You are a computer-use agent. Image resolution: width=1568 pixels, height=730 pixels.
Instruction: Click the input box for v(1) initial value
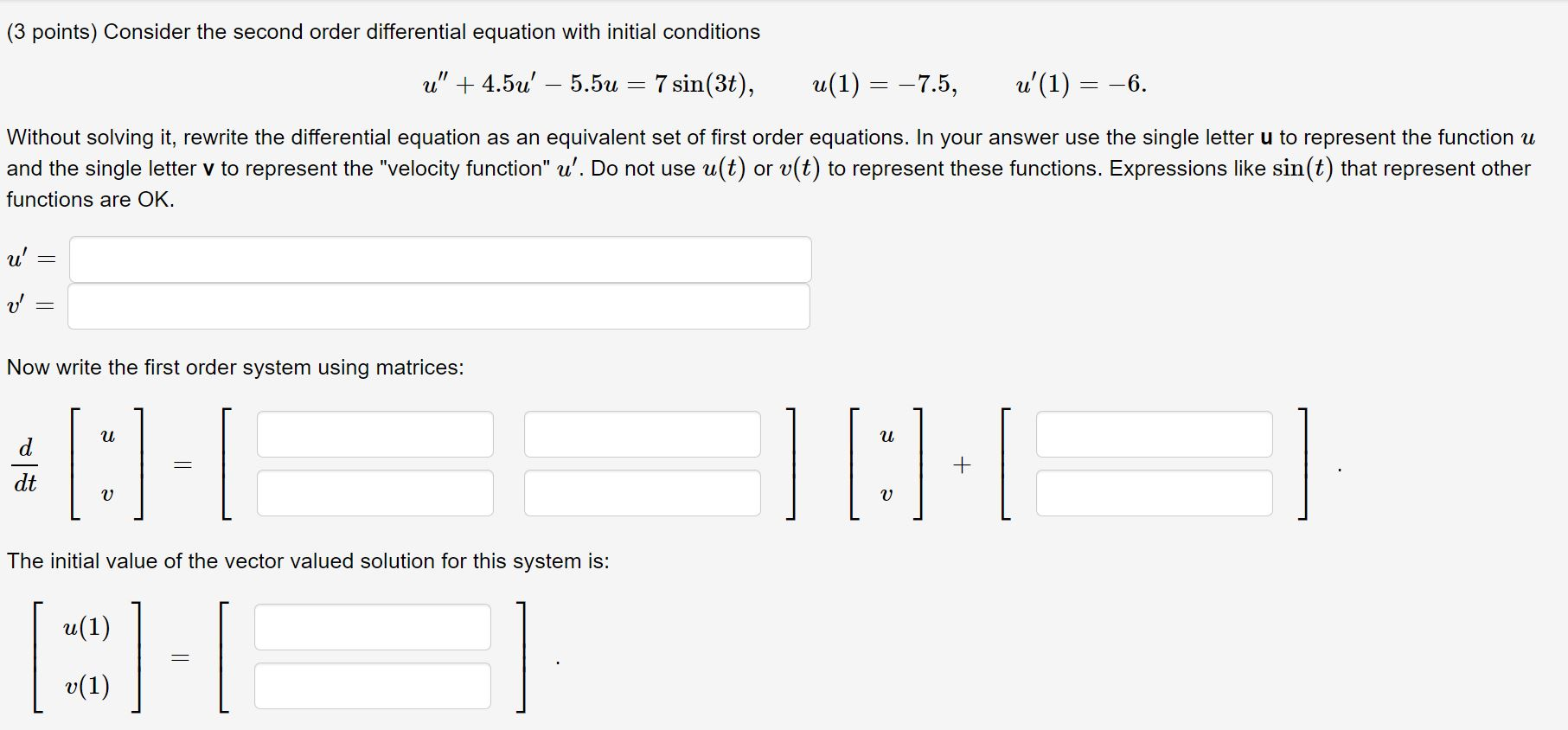click(372, 686)
